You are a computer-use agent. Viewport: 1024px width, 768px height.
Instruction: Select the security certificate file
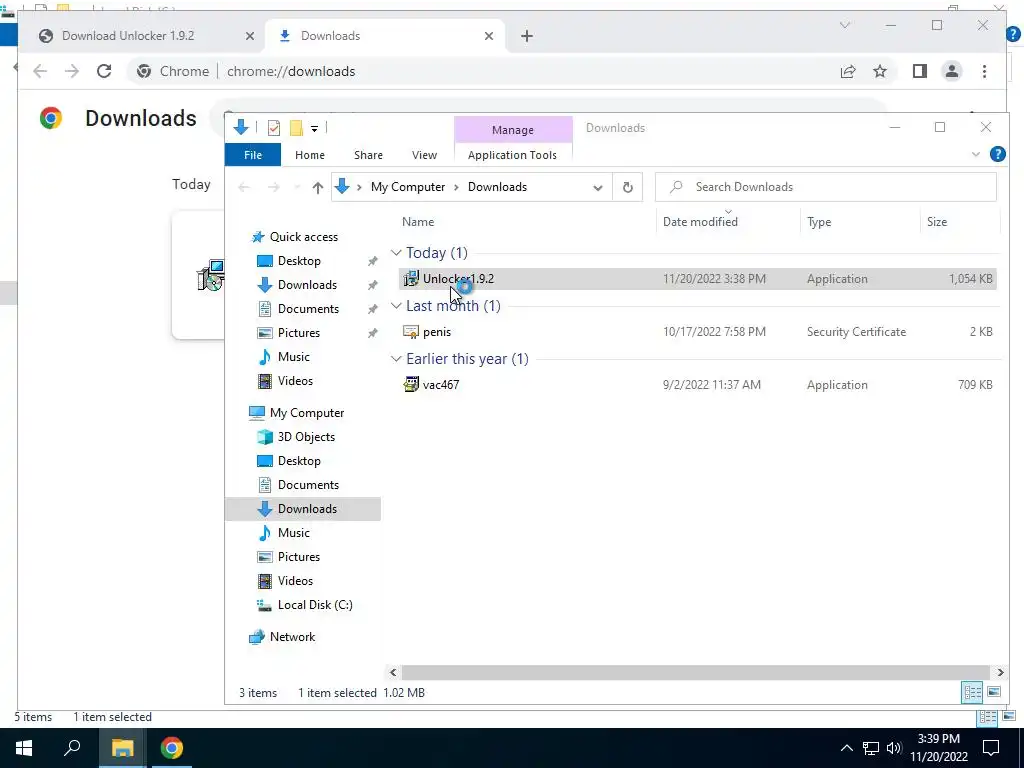[697, 332]
